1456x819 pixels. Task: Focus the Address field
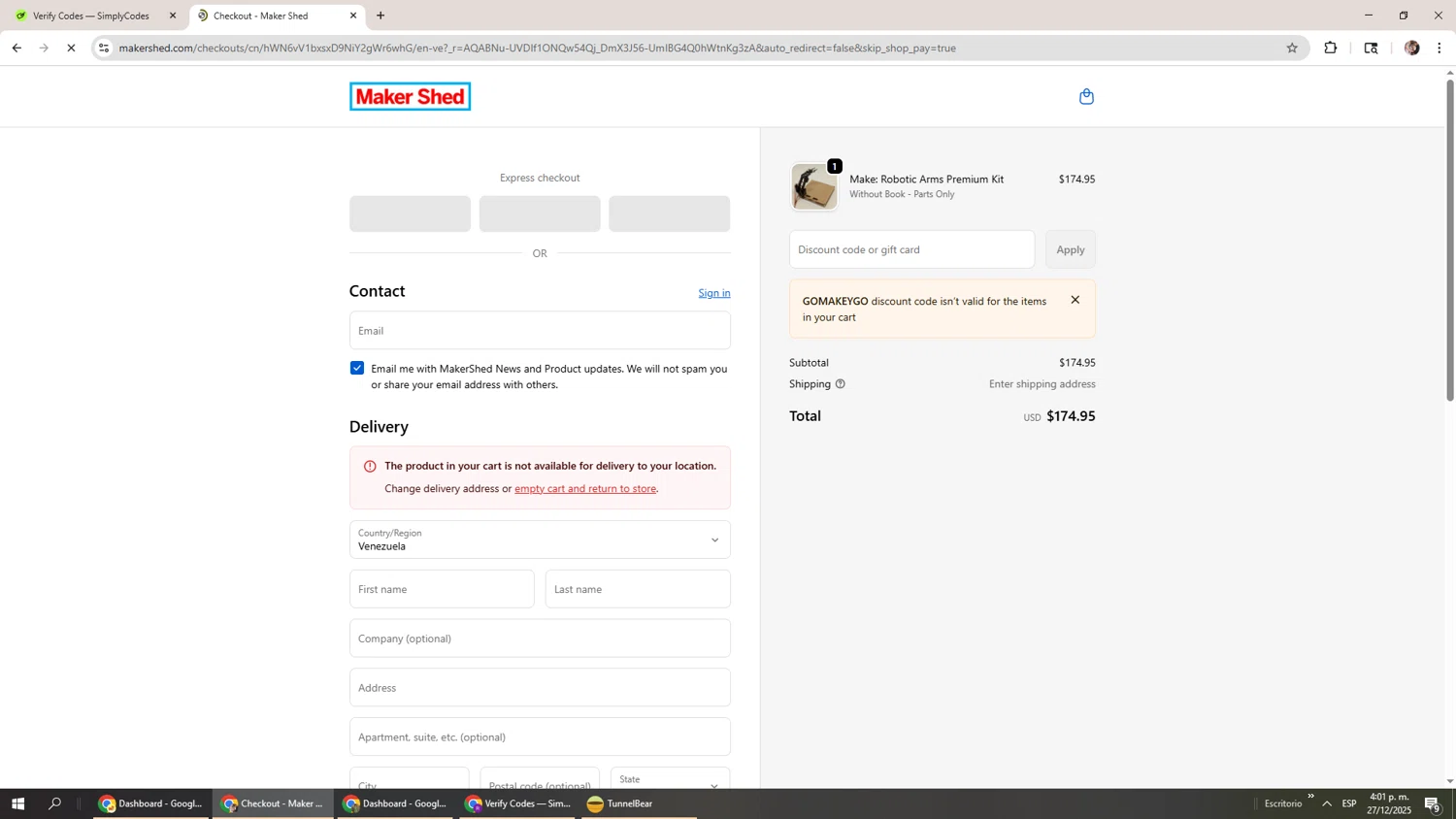tap(540, 687)
